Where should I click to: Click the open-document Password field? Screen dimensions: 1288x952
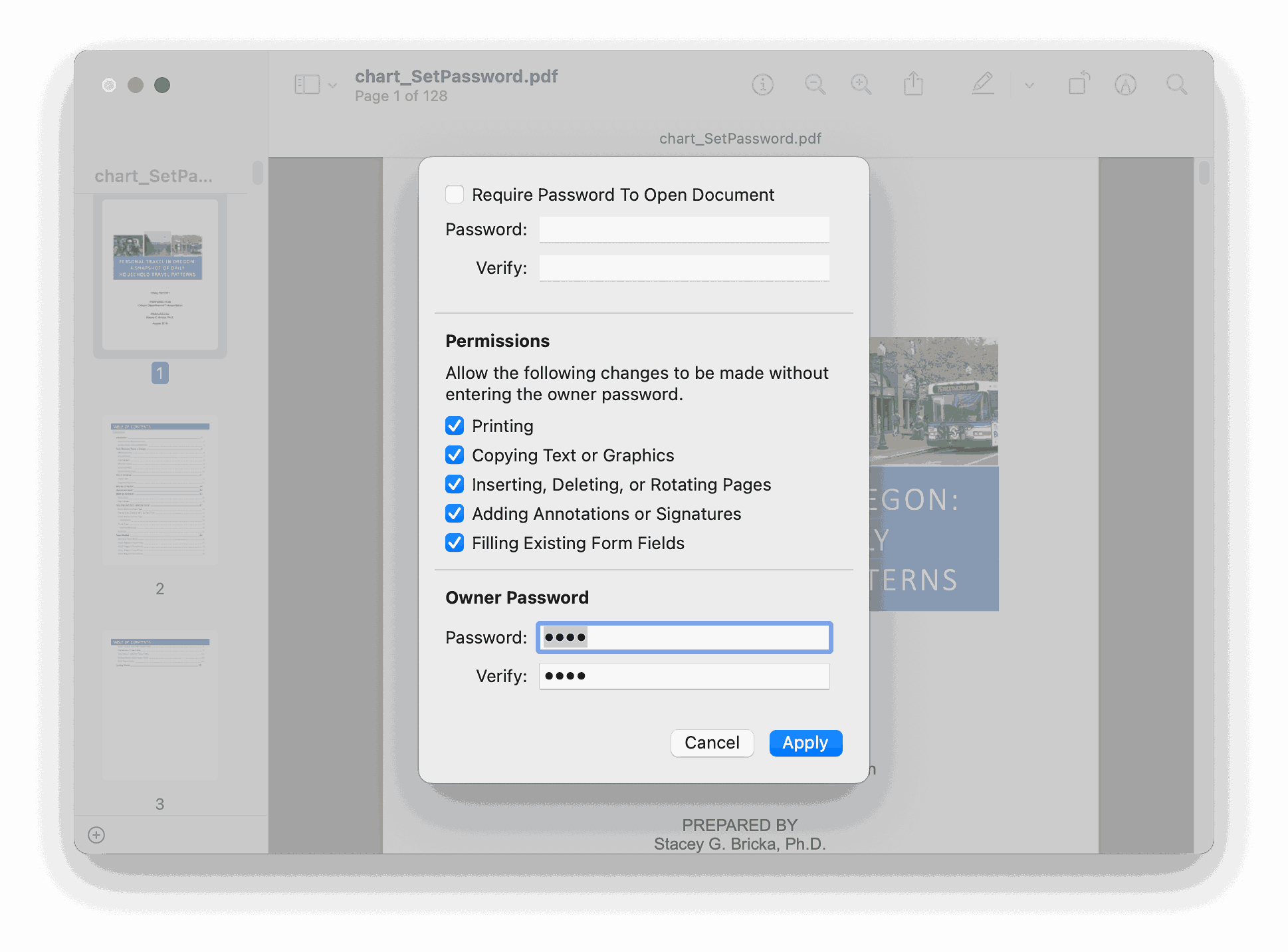[x=684, y=229]
